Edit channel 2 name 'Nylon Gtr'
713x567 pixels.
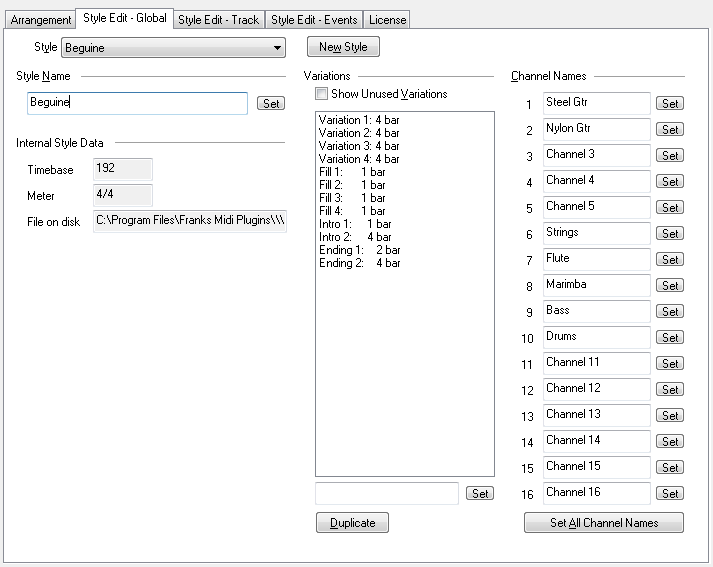coord(597,129)
